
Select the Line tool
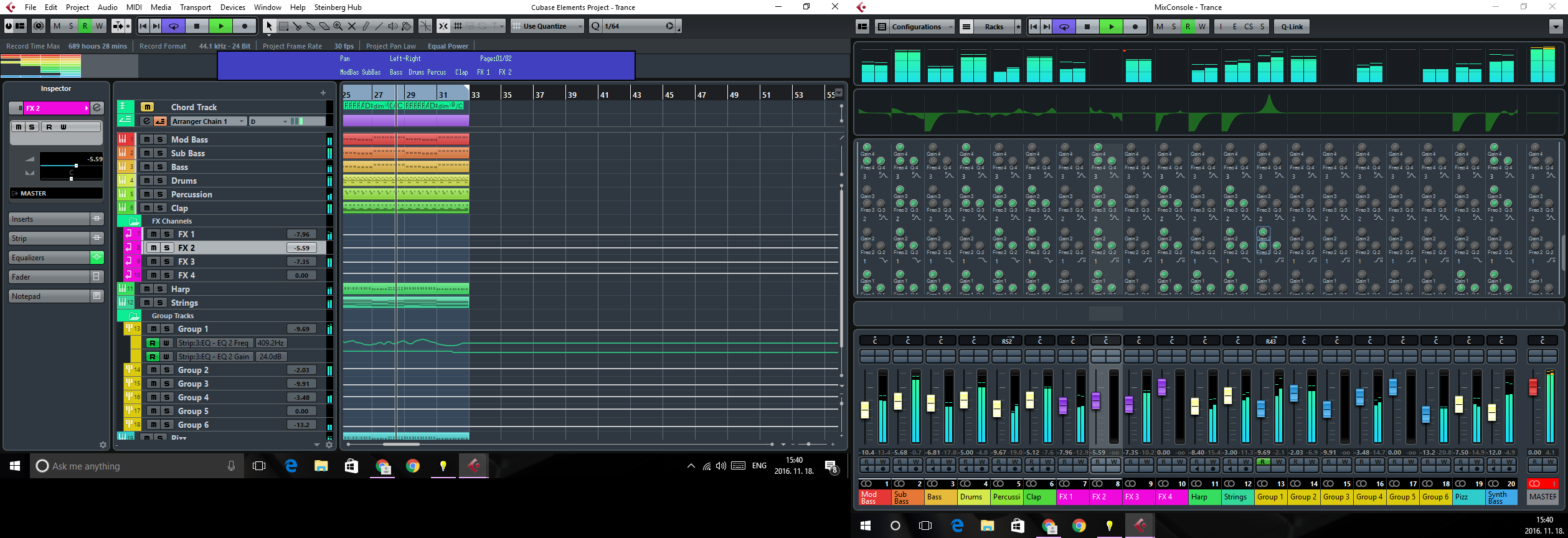coord(379,26)
